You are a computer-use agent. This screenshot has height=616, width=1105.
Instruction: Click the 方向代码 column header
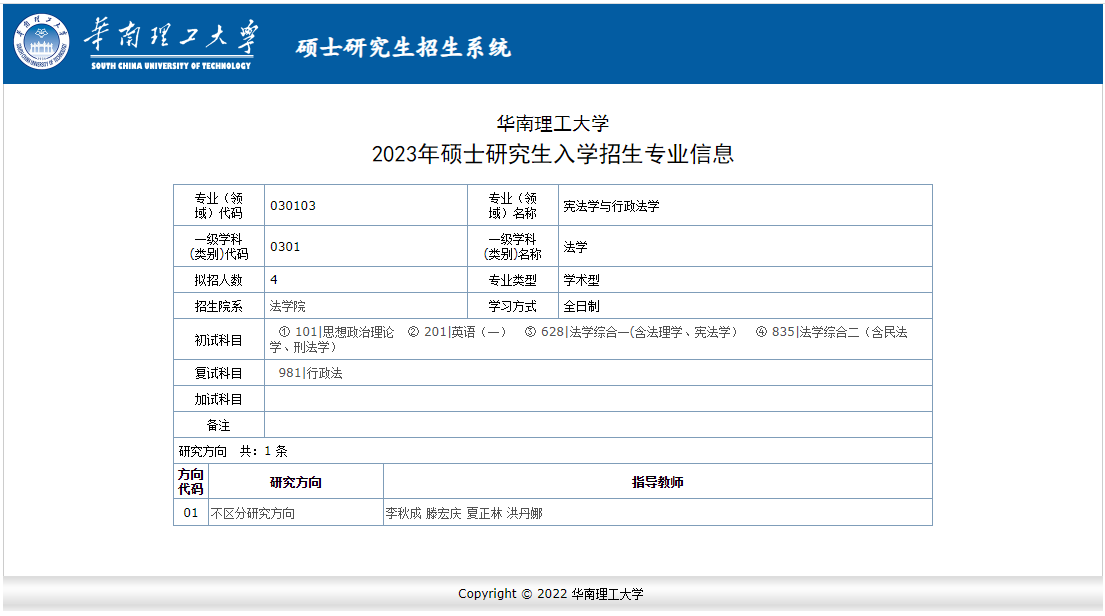(191, 481)
